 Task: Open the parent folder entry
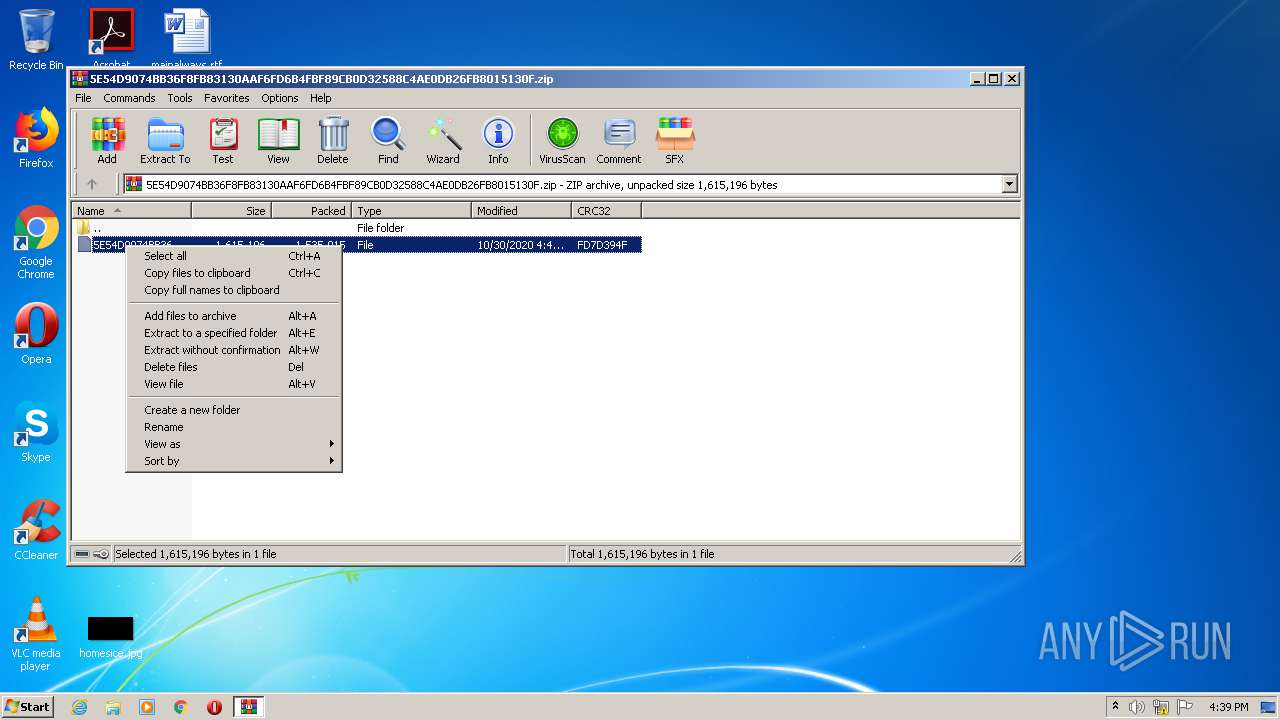97,228
